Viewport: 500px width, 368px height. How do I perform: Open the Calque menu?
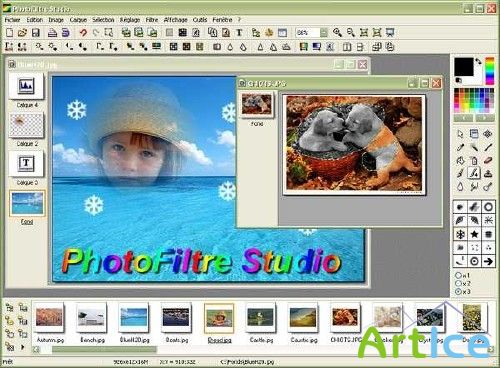[x=78, y=20]
